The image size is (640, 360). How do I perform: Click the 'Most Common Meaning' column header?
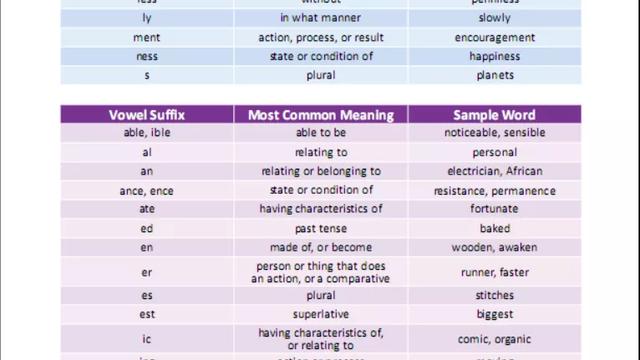point(321,115)
